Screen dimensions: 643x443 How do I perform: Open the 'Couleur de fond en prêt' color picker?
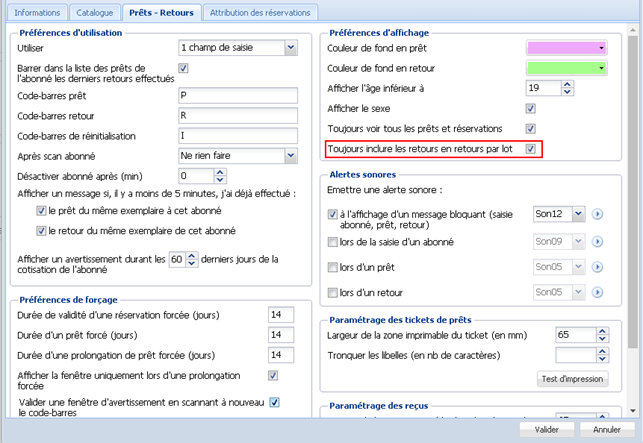coord(567,47)
